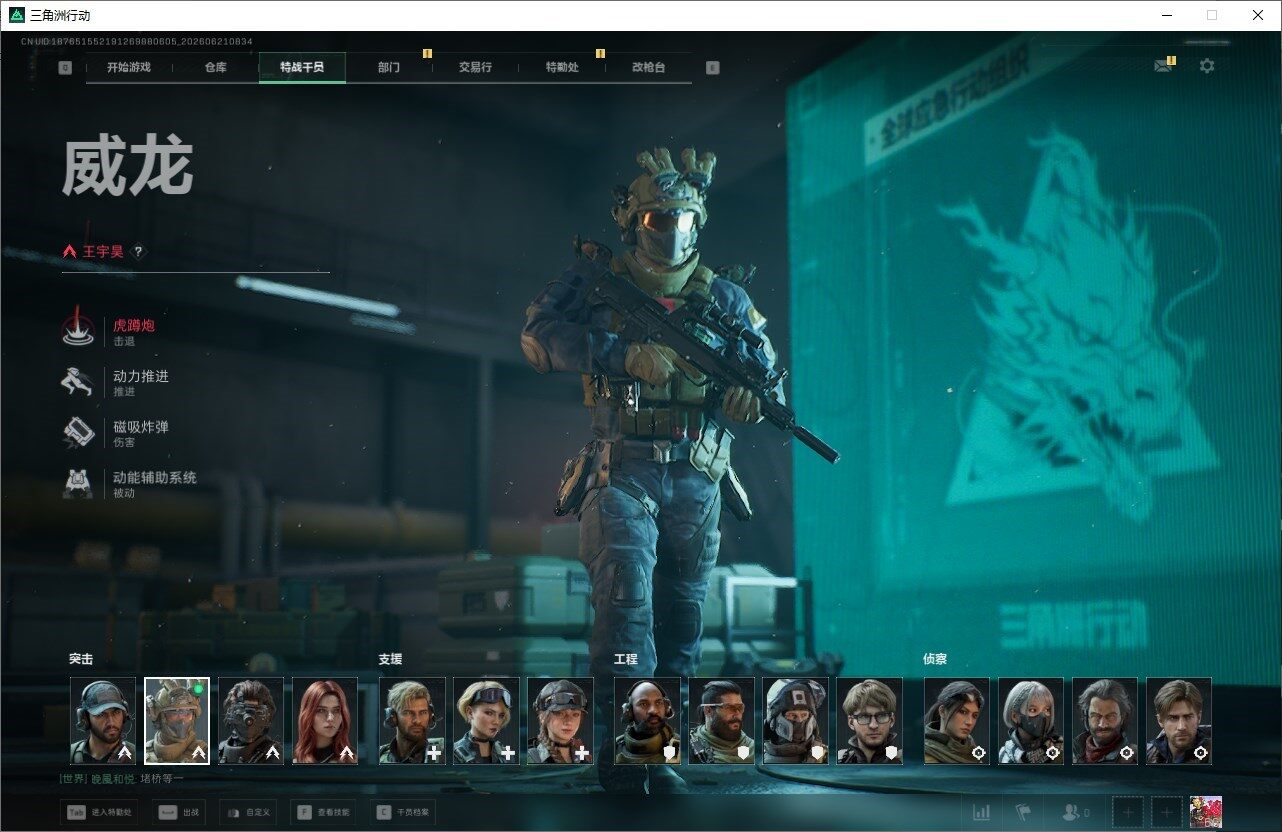Click the 支援 class label
Screen dimensions: 1282x832
click(x=390, y=659)
